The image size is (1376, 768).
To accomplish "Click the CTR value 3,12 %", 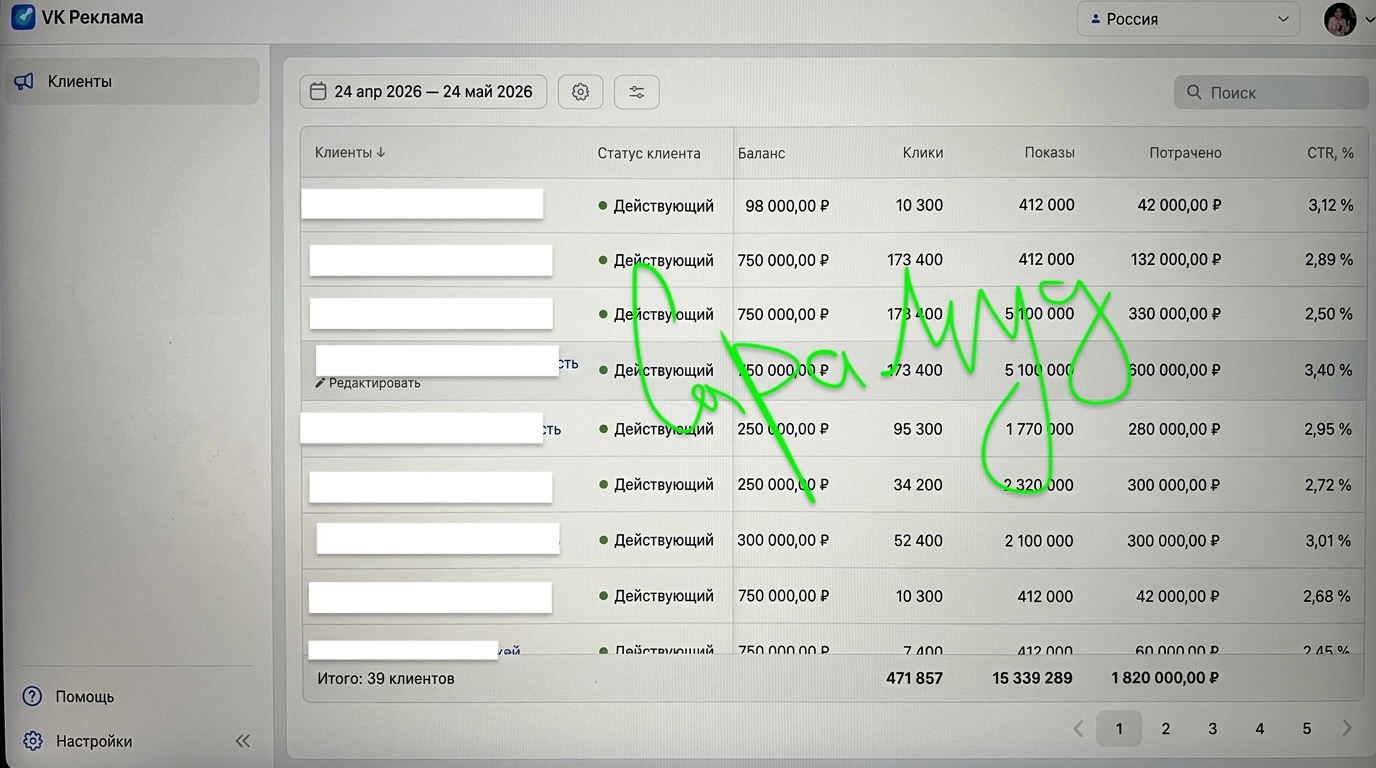I will pyautogui.click(x=1330, y=205).
